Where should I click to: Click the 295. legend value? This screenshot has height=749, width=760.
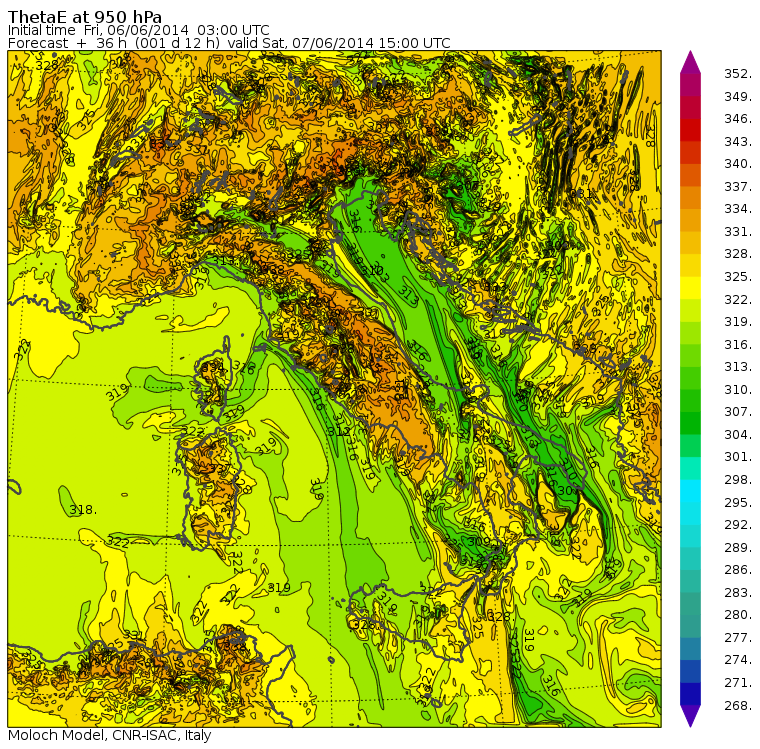738,503
